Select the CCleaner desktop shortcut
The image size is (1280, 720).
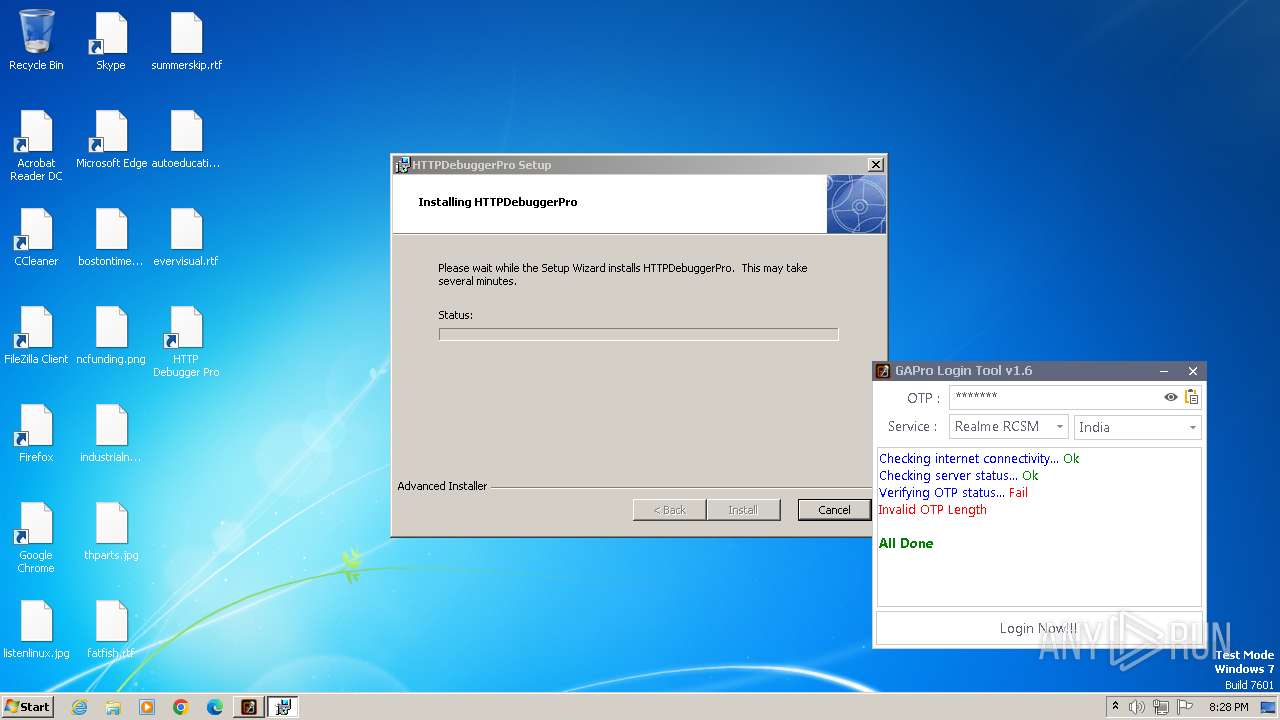(x=36, y=236)
